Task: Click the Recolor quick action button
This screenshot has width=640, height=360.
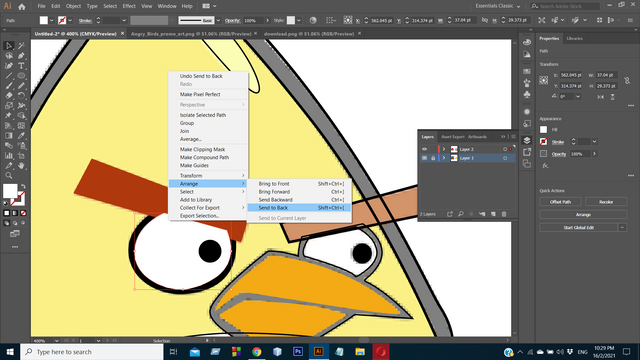Action: click(606, 202)
